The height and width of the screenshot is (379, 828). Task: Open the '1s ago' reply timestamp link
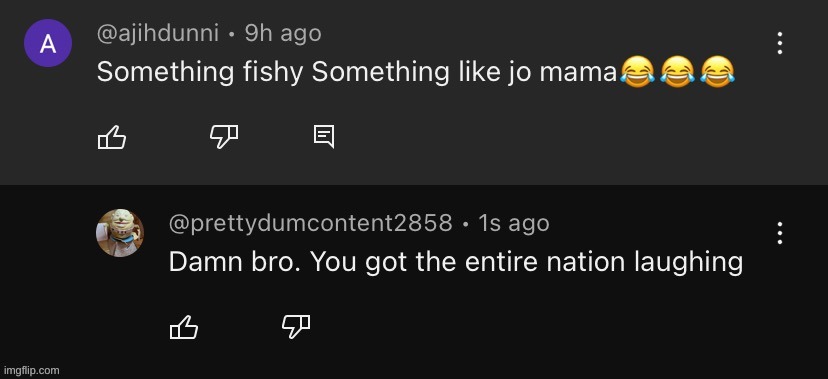click(x=514, y=223)
